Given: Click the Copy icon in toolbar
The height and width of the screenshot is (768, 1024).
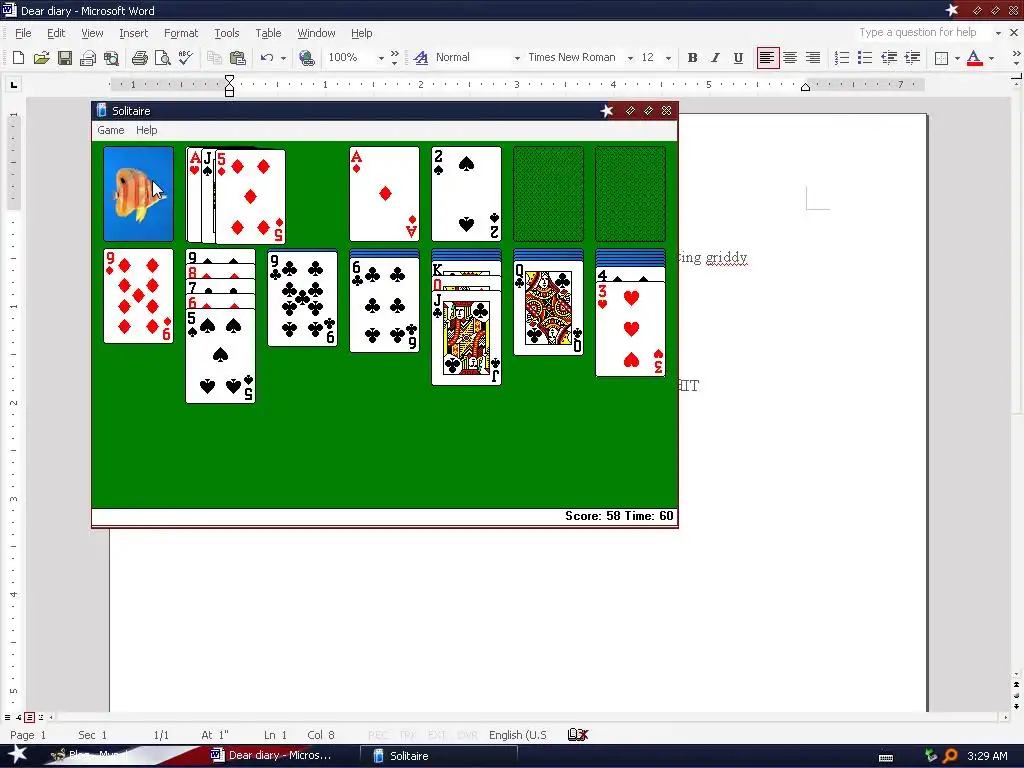Looking at the screenshot, I should pos(214,57).
